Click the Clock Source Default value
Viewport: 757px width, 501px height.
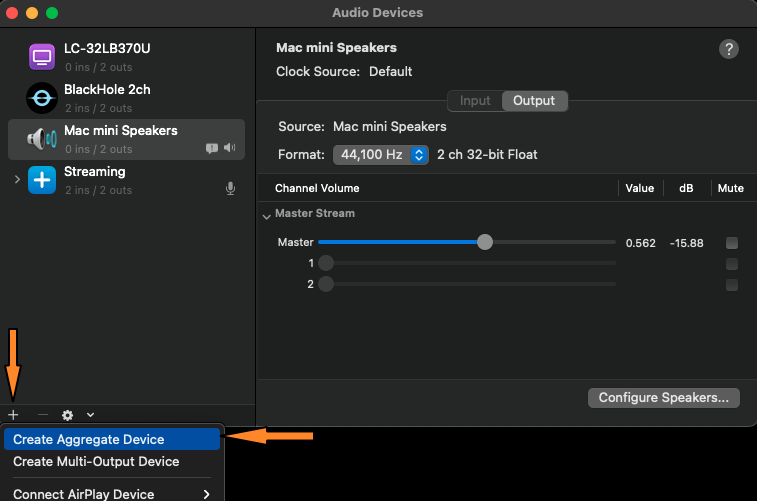391,71
